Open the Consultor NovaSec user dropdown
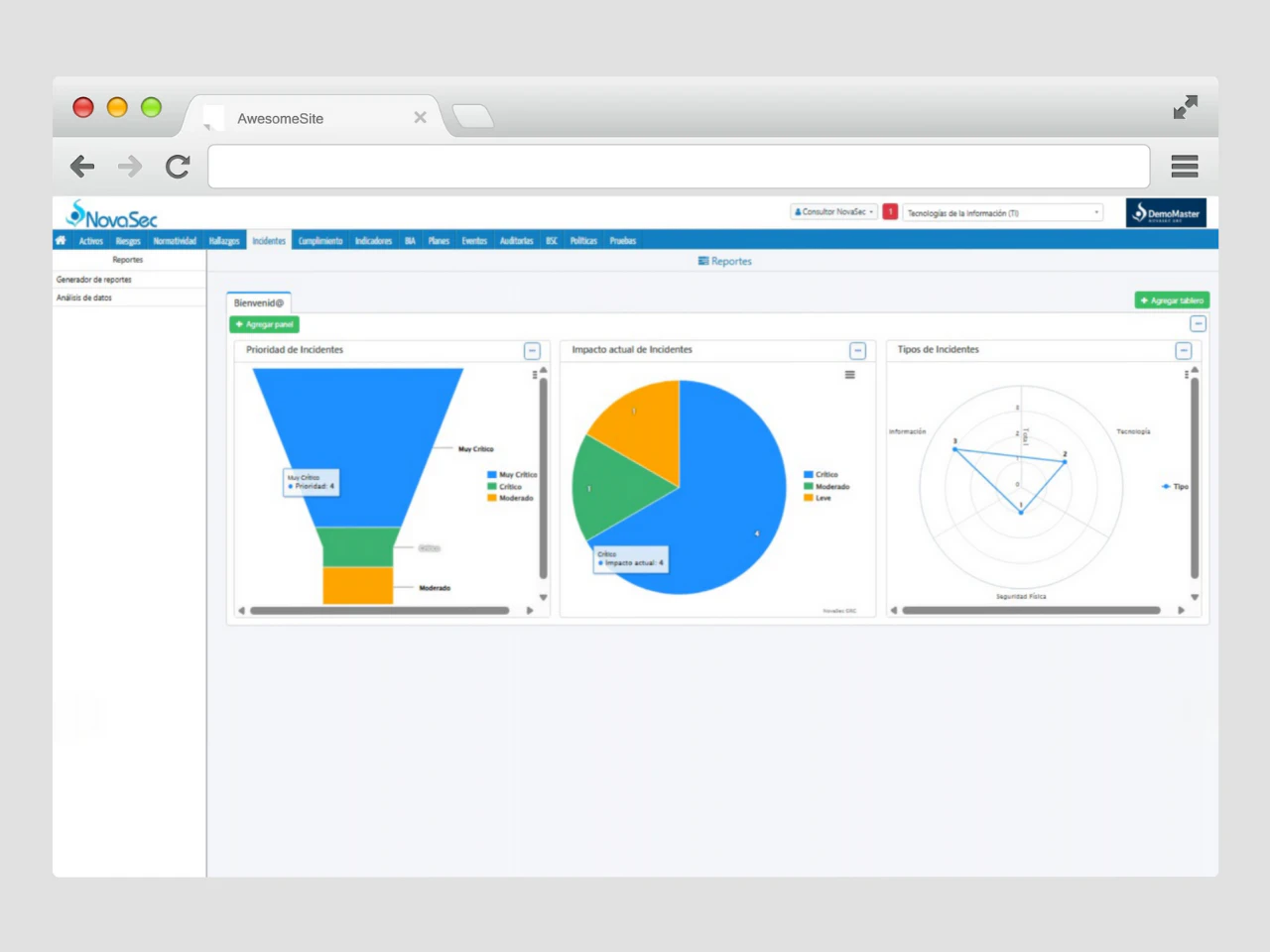 pos(833,212)
